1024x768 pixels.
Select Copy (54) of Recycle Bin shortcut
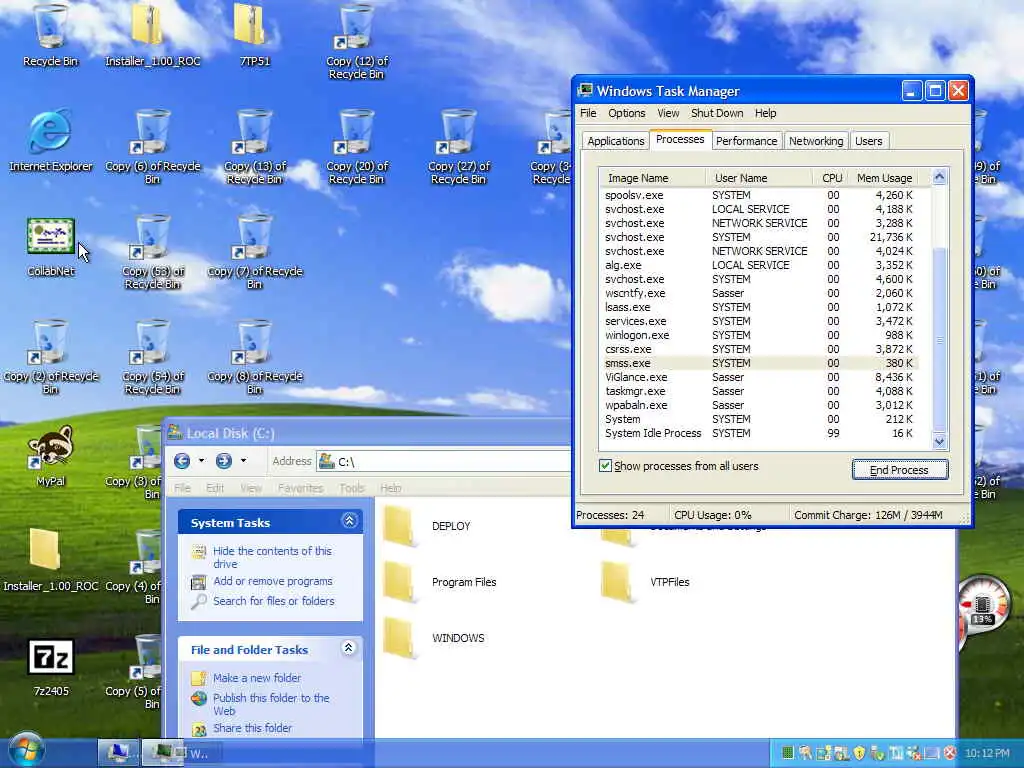pyautogui.click(x=152, y=357)
